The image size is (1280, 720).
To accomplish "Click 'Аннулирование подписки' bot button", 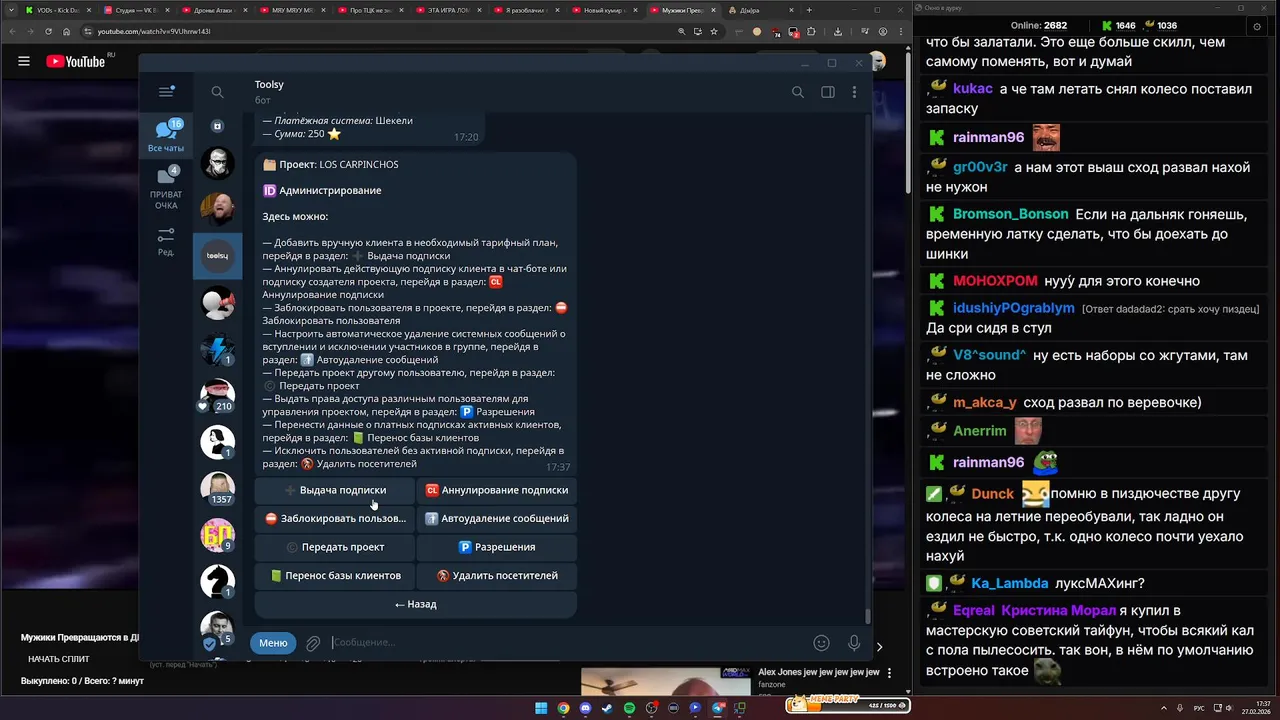I will coord(496,490).
